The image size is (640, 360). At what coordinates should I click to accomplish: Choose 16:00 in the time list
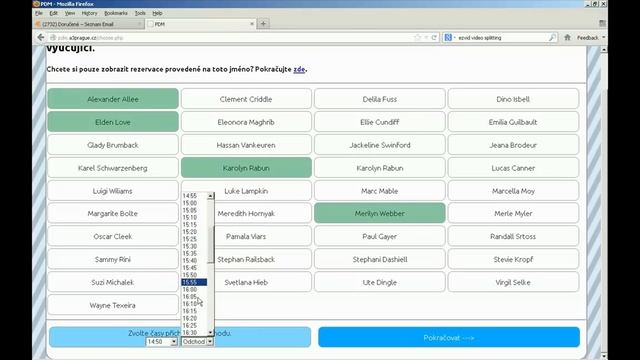(x=194, y=289)
